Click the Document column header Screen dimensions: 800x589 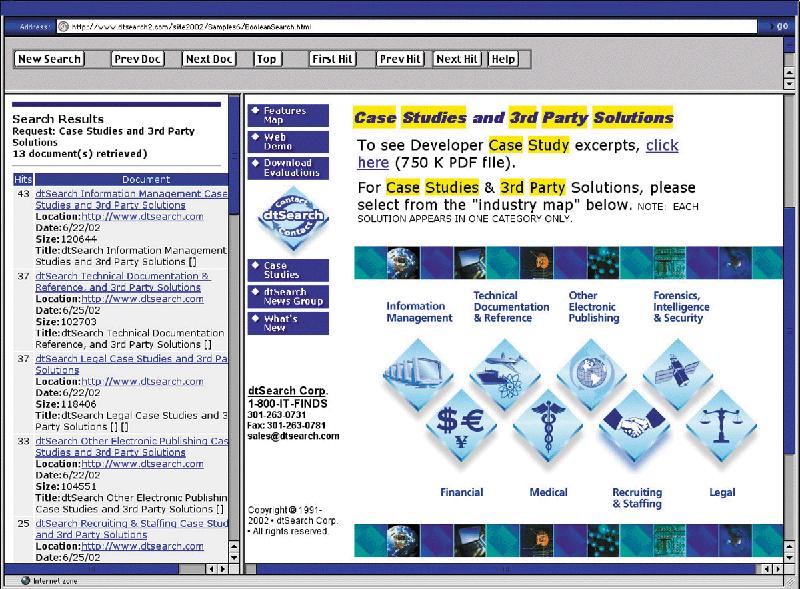132,179
